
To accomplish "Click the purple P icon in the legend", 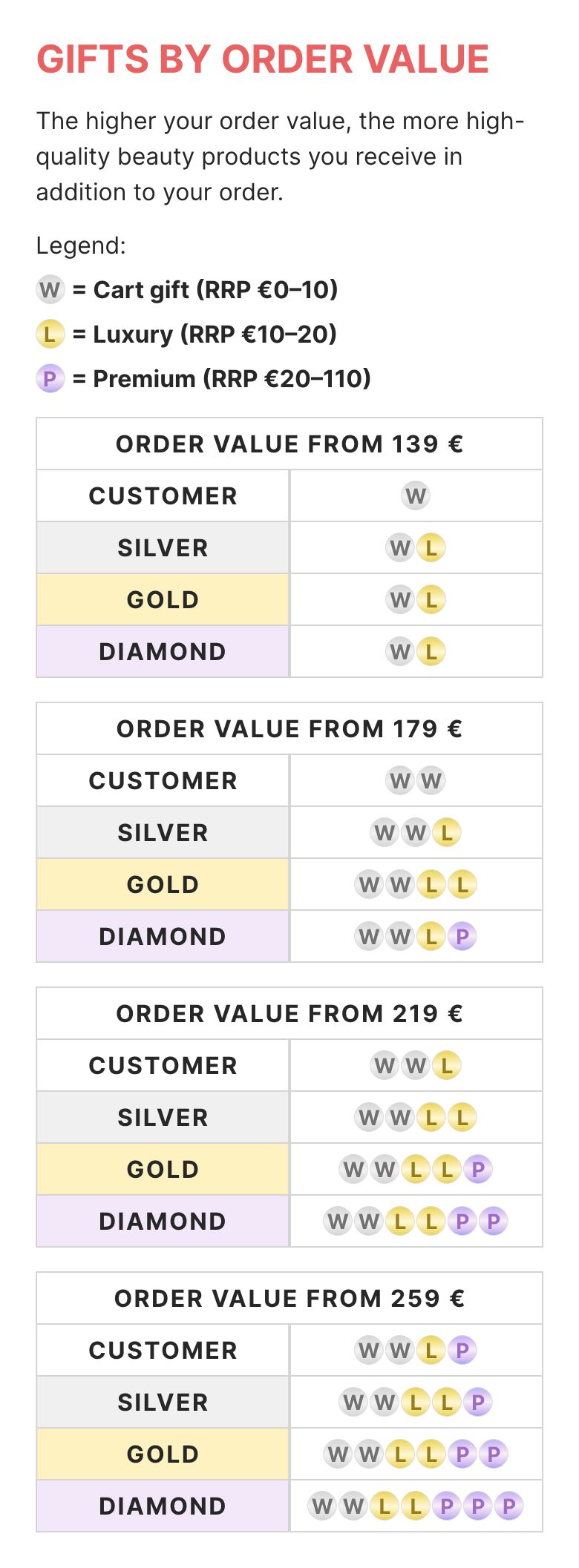I will click(x=50, y=379).
